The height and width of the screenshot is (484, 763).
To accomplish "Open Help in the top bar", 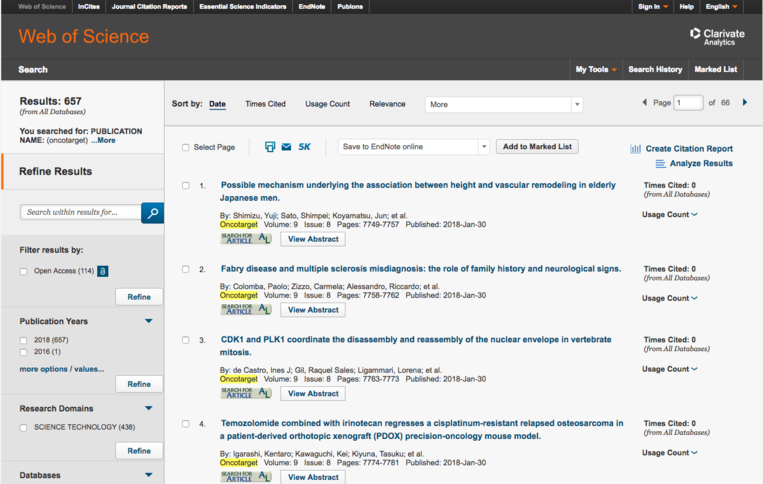I will (687, 7).
